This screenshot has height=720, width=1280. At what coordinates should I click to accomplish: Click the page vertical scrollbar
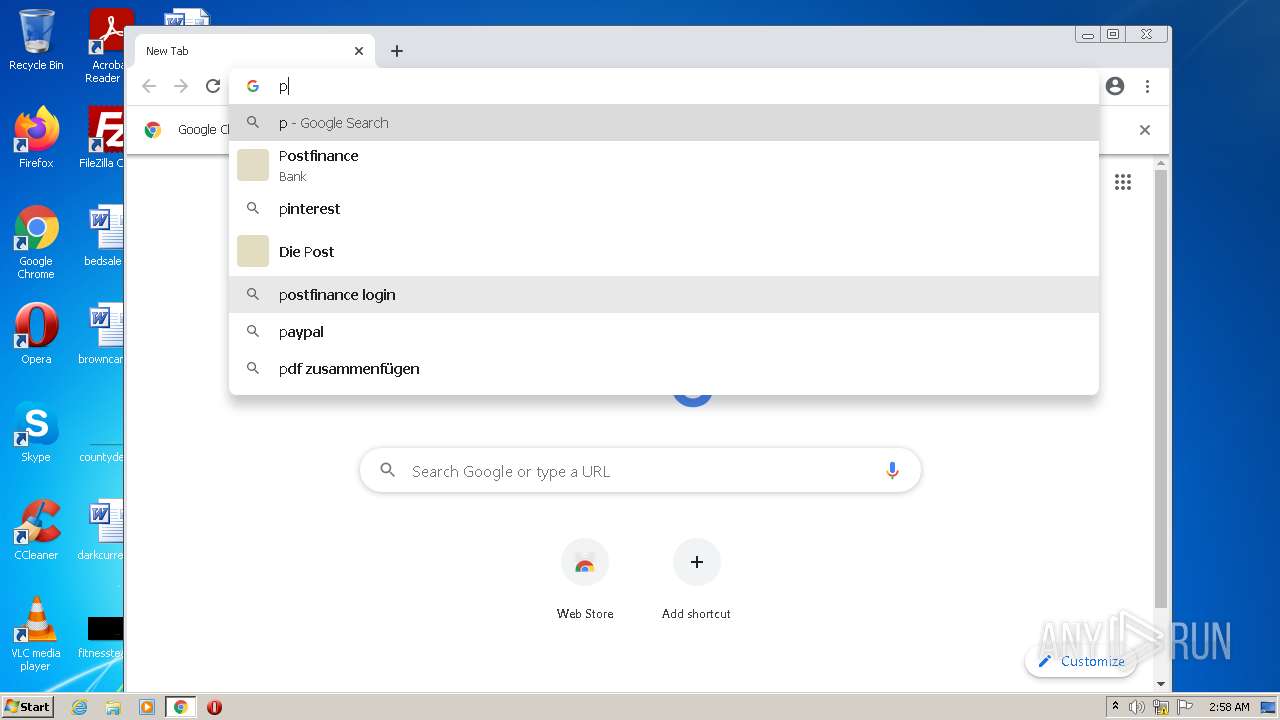[1160, 390]
